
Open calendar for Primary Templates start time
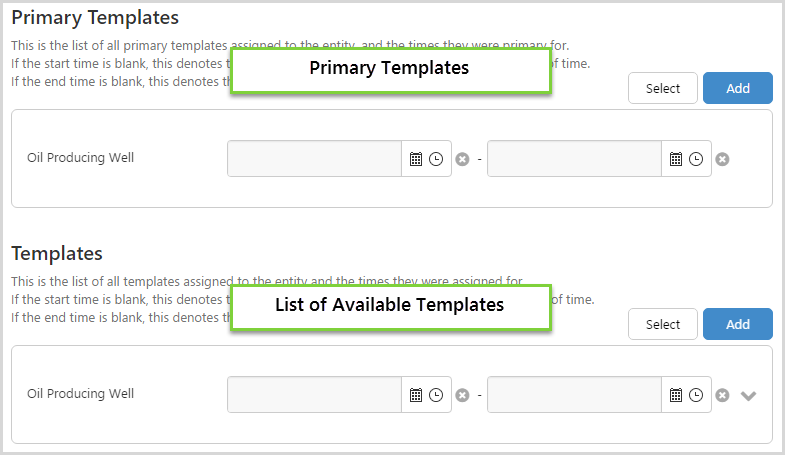click(416, 159)
